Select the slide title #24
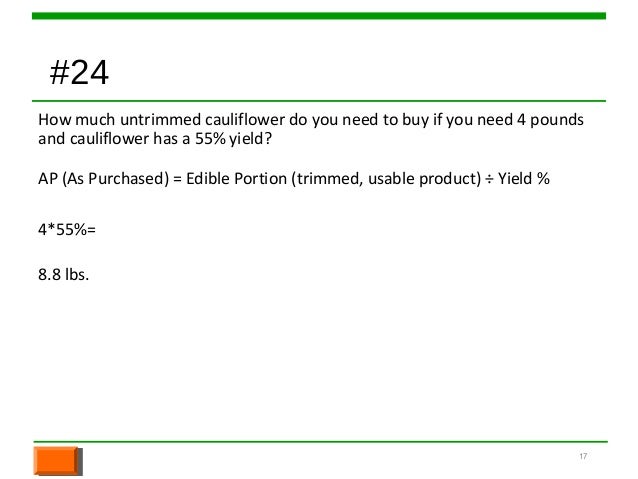638x479 pixels. click(79, 72)
